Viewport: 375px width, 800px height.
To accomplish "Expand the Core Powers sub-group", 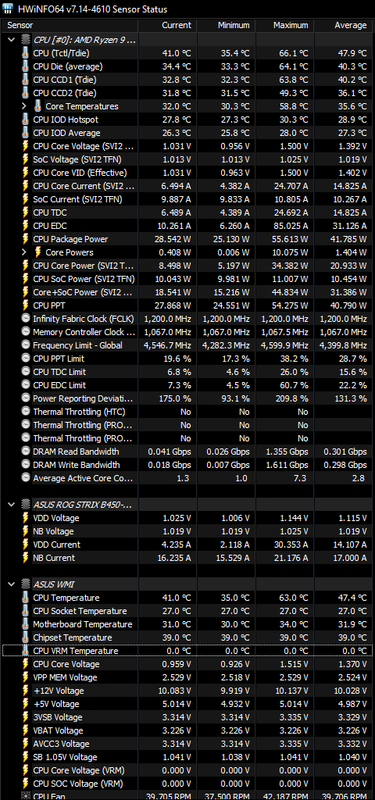I will 23,252.
